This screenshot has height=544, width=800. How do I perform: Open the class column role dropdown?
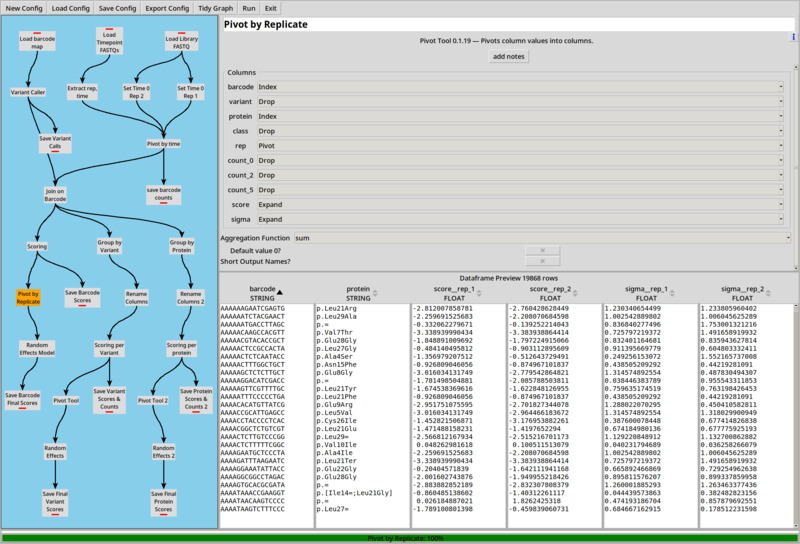tap(520, 131)
